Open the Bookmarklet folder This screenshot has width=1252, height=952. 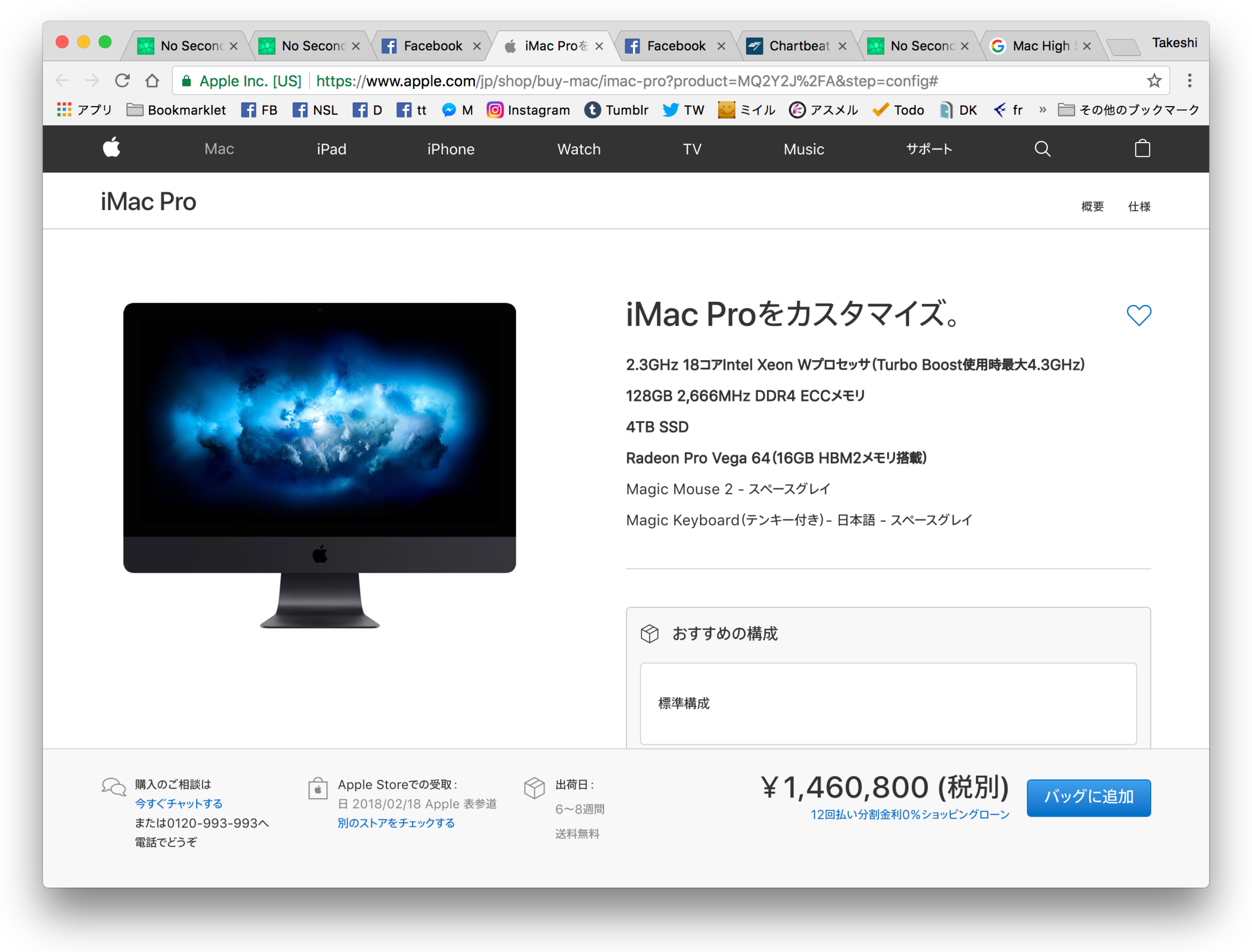click(x=176, y=110)
